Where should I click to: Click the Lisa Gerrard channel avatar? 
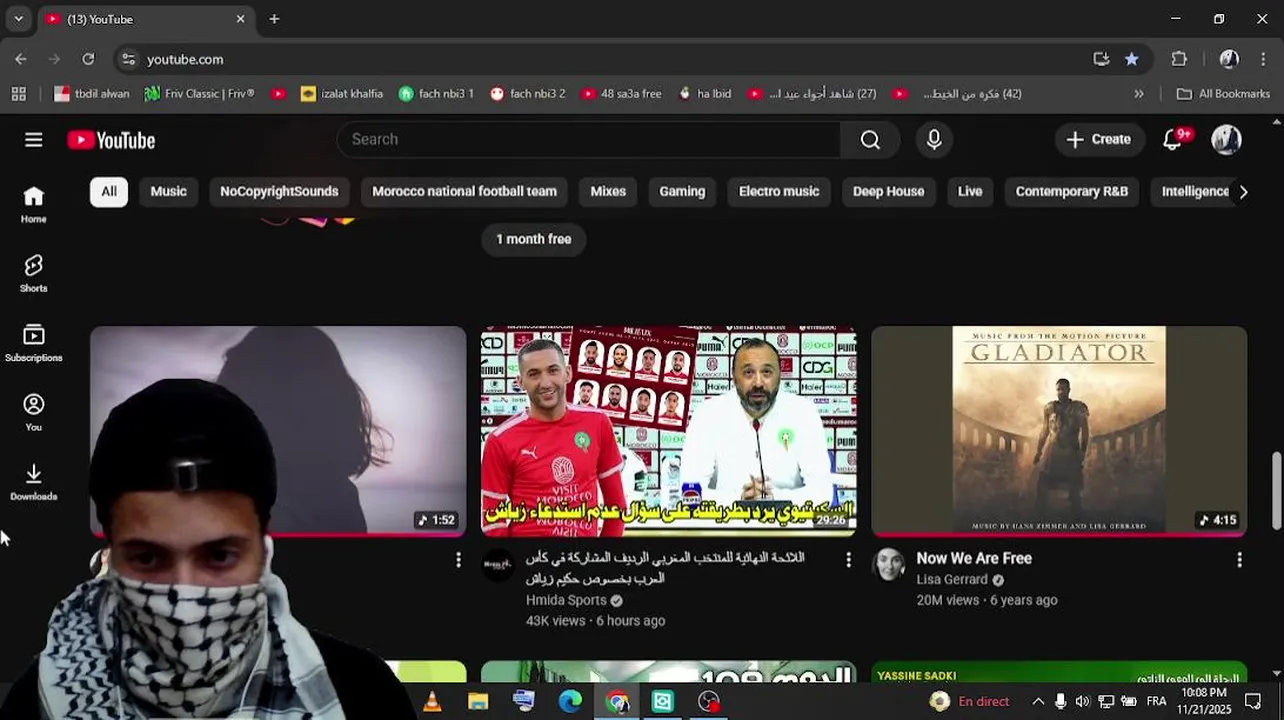tap(889, 565)
